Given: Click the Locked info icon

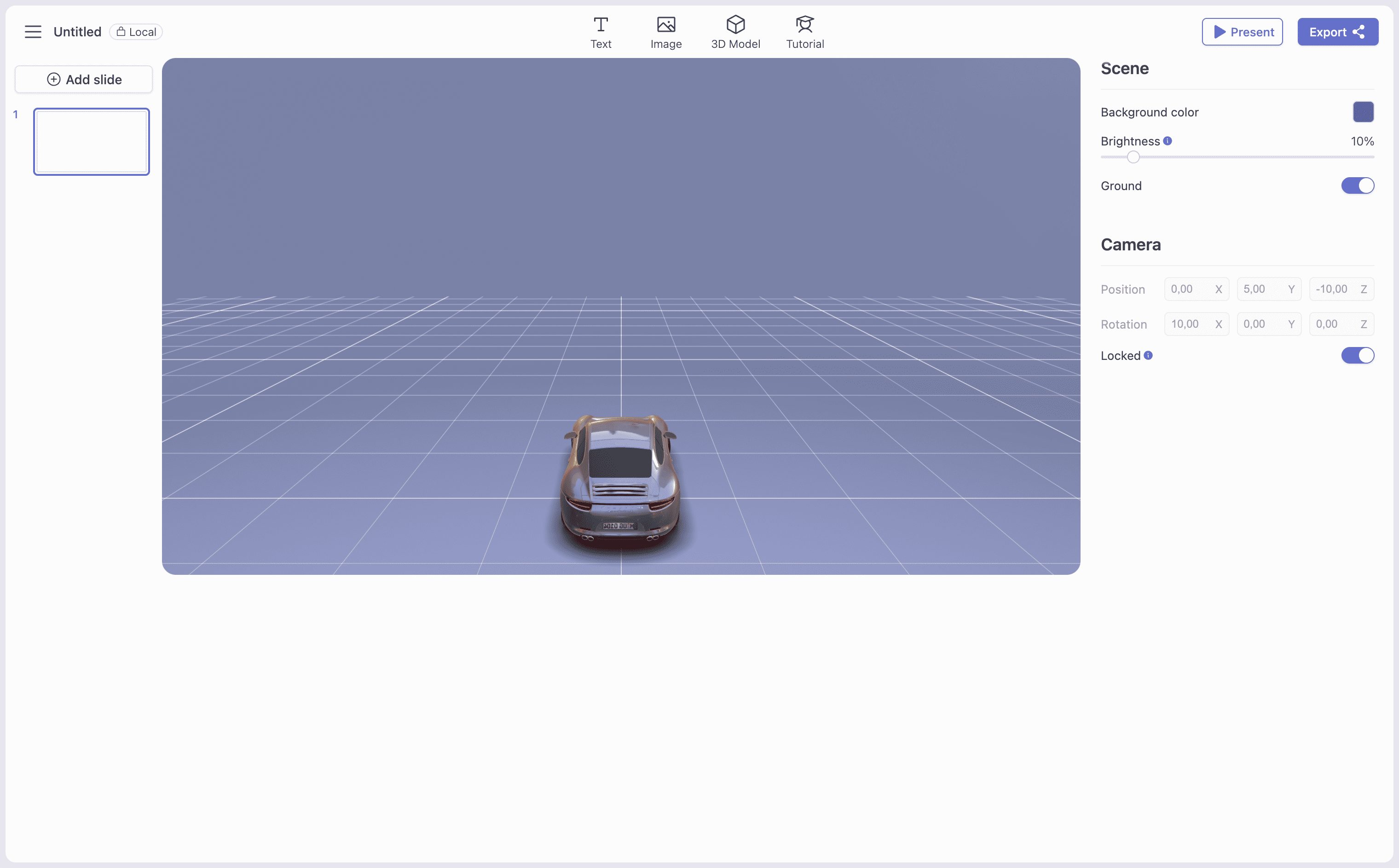Looking at the screenshot, I should (1148, 355).
